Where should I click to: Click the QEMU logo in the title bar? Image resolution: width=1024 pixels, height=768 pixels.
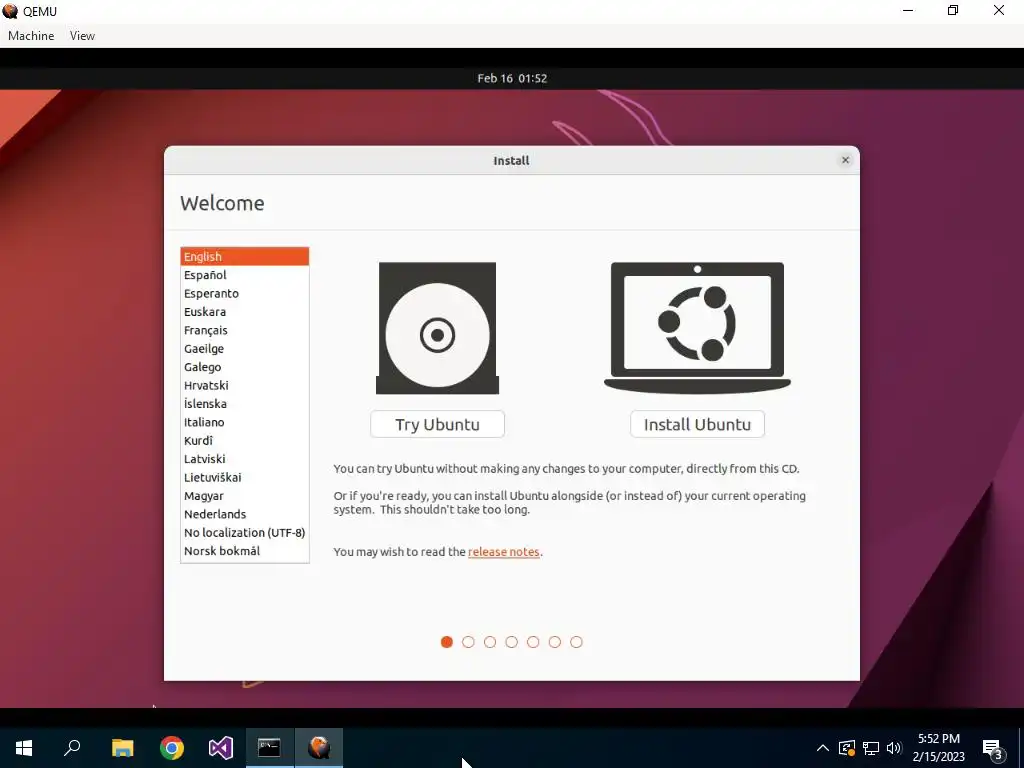[x=10, y=11]
